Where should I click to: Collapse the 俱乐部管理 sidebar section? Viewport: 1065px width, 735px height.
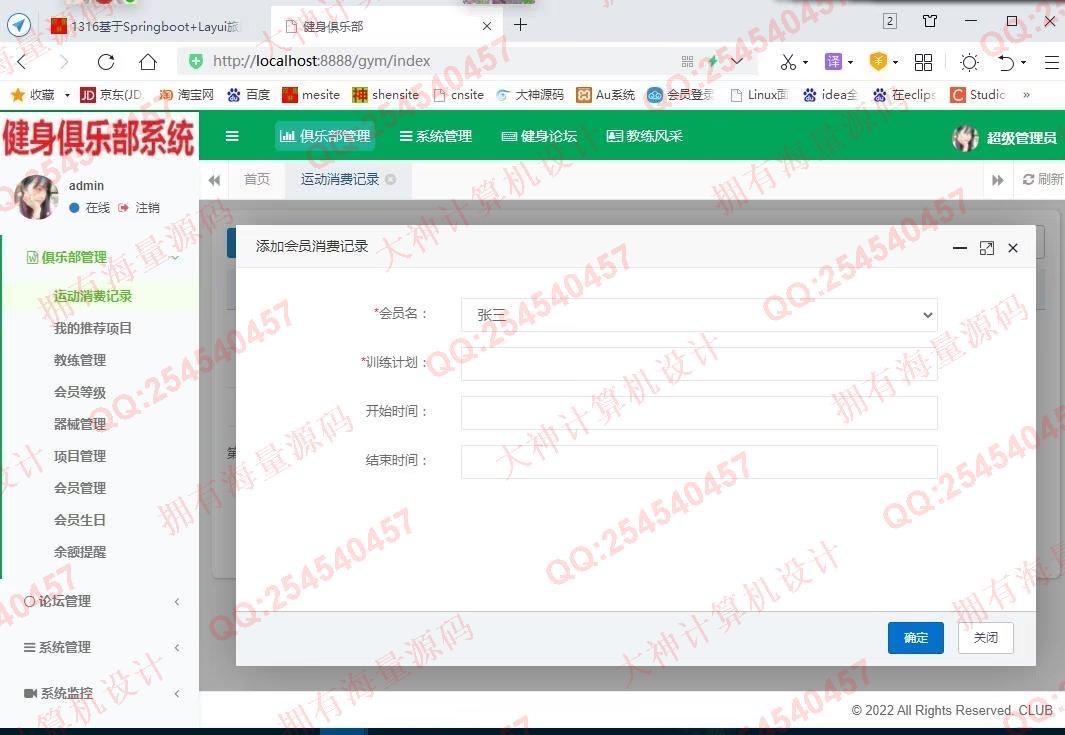click(99, 257)
